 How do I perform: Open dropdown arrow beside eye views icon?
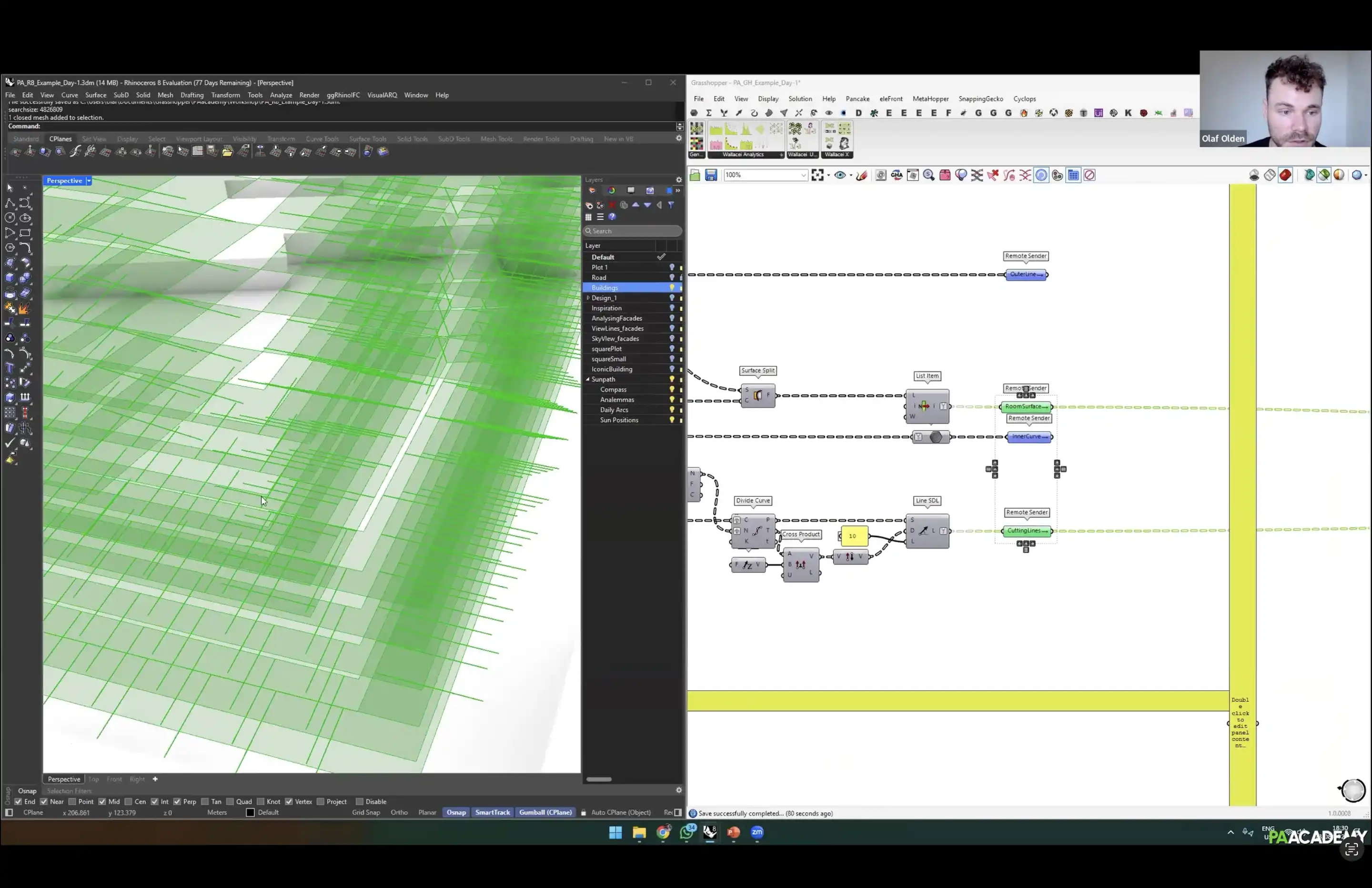851,175
